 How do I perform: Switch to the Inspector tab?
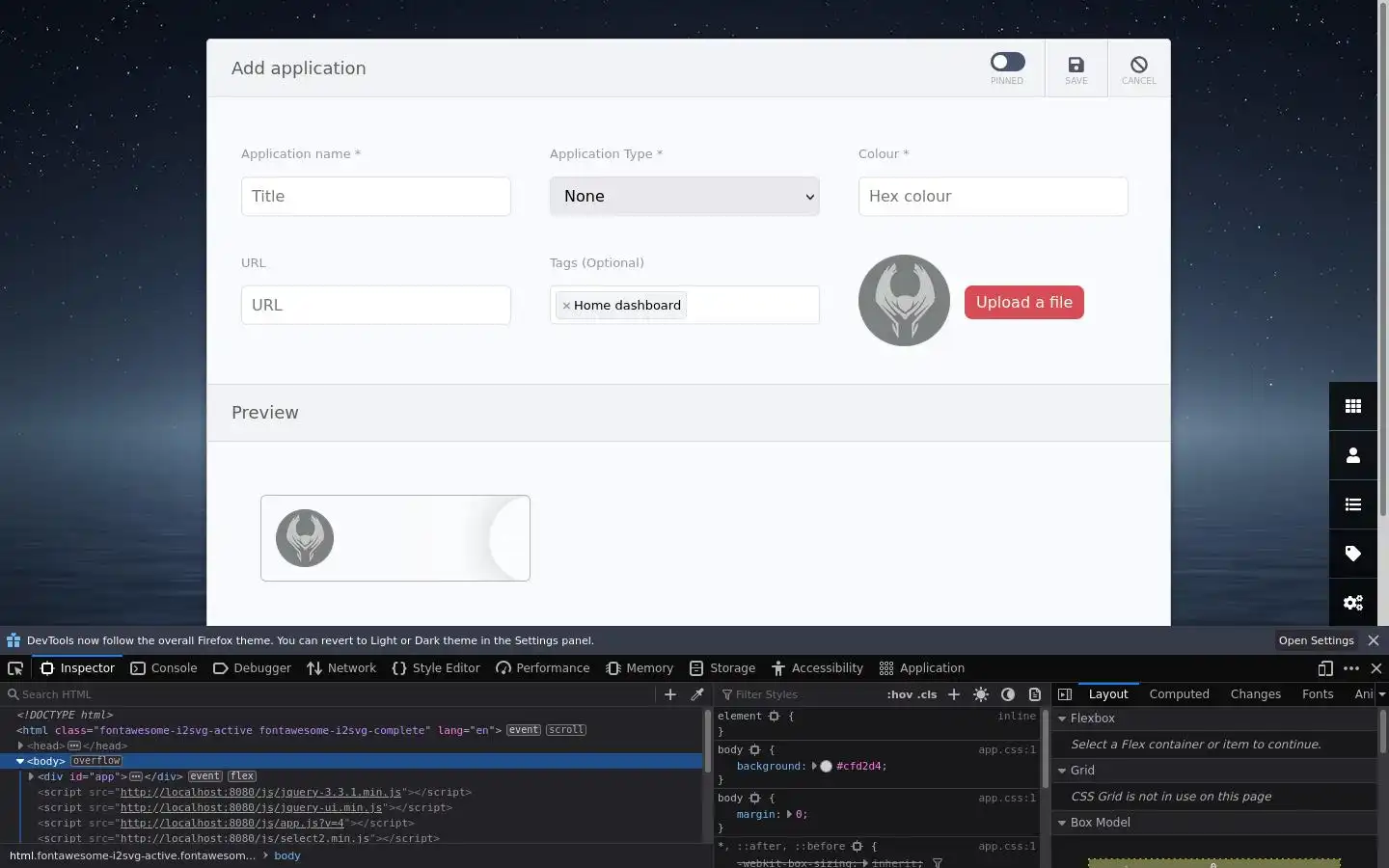coord(77,668)
